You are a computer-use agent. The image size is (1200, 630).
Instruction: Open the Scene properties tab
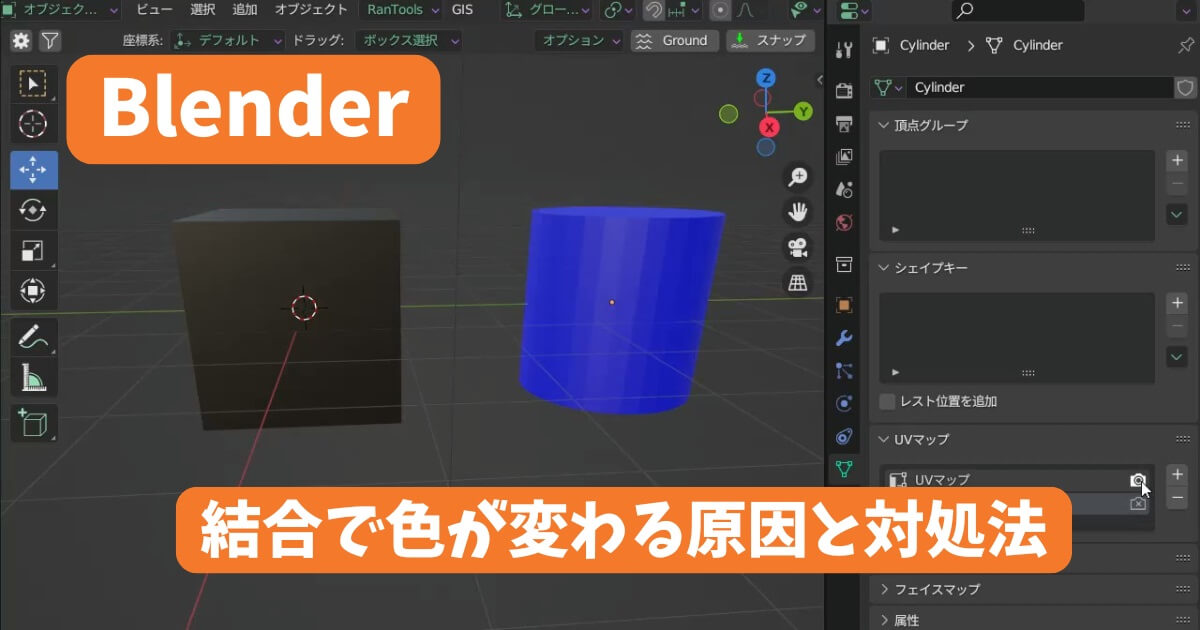click(844, 189)
